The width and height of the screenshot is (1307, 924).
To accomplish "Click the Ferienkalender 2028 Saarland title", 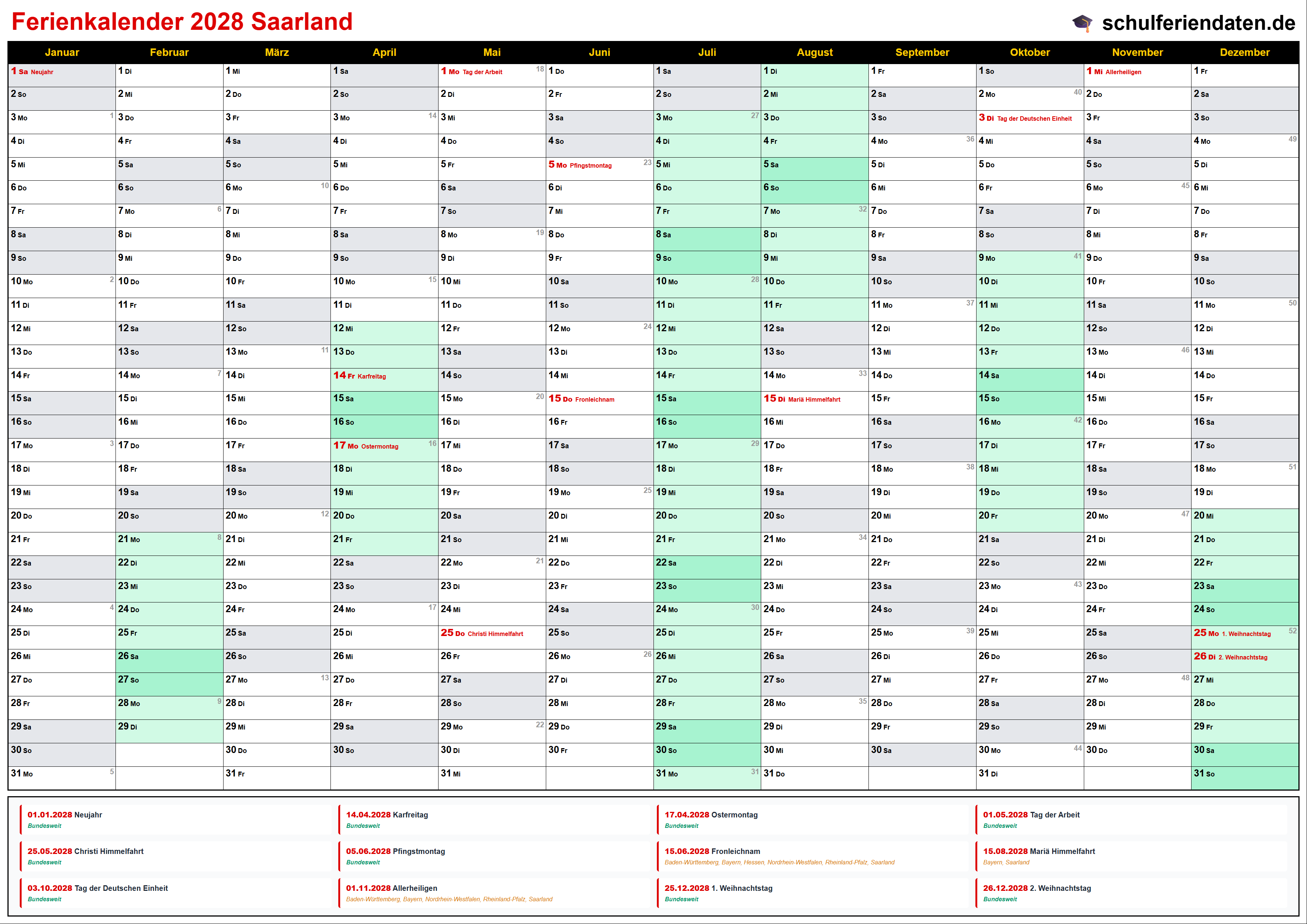I will [x=182, y=22].
